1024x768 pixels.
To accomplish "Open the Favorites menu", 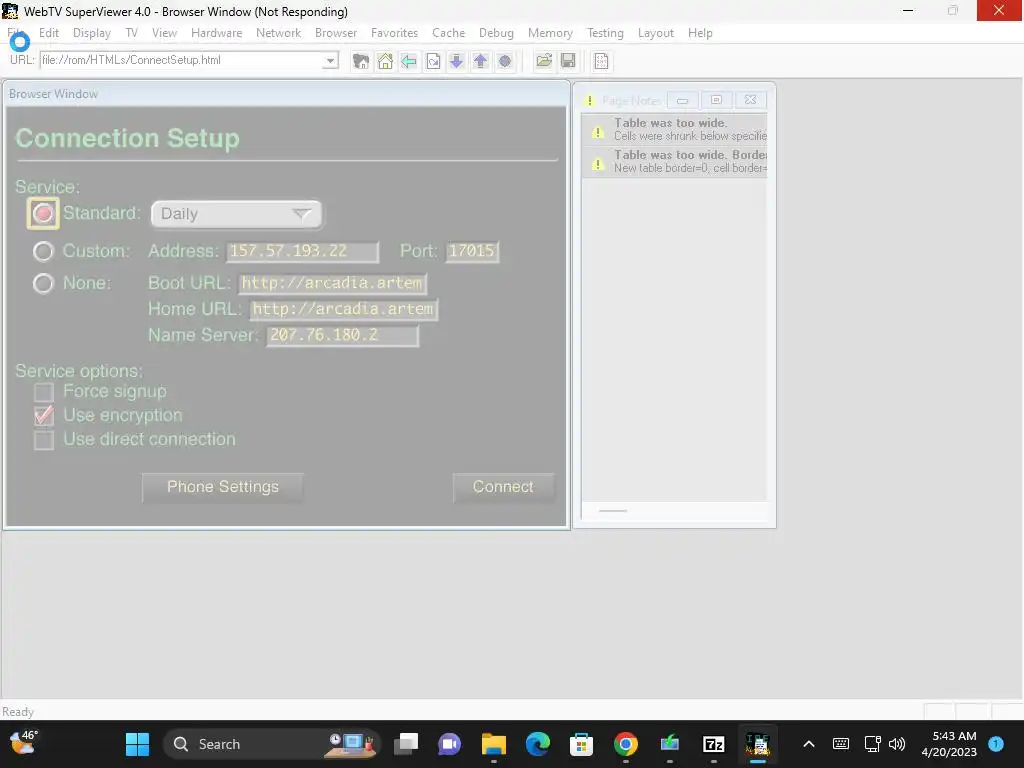I will pos(394,33).
